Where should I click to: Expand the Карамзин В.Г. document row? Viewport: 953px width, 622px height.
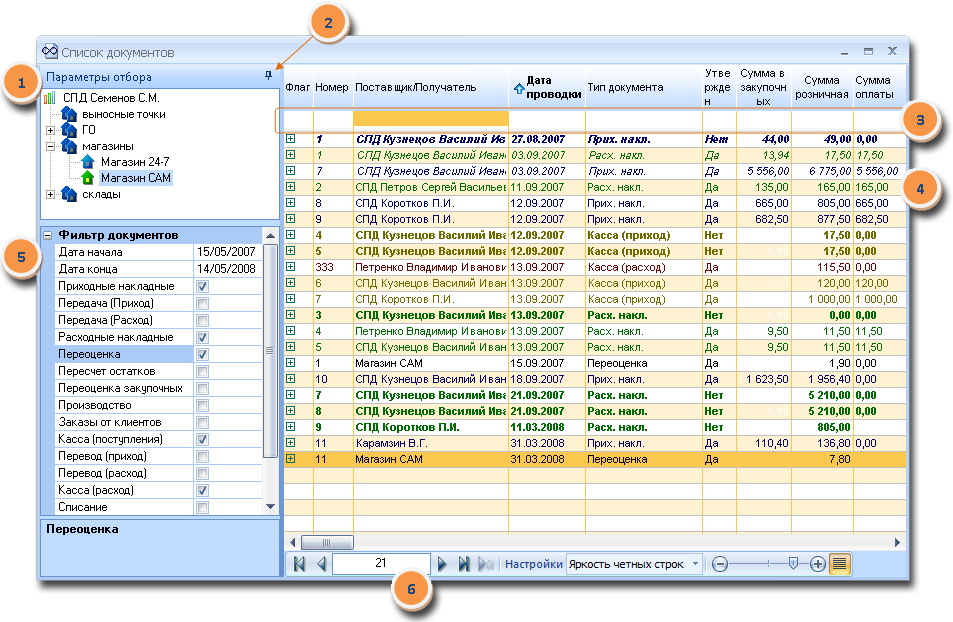[291, 443]
